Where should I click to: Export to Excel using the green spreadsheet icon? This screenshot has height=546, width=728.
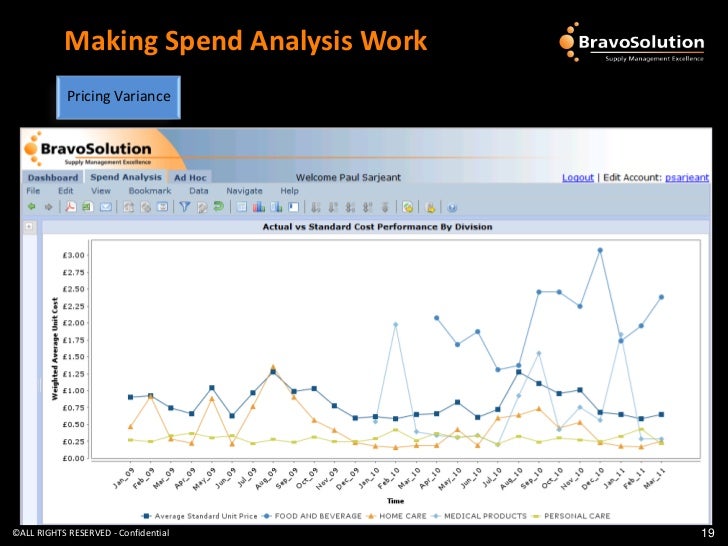(x=87, y=207)
